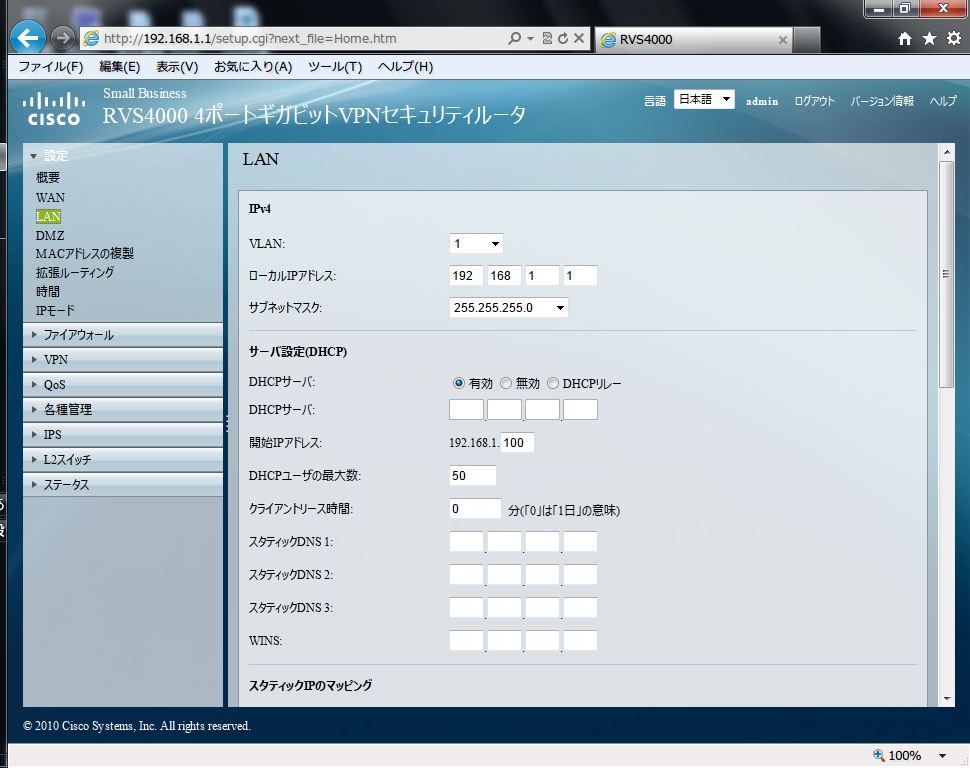Viewport: 970px width, 768px height.
Task: Open the VLAN dropdown
Action: pos(476,243)
